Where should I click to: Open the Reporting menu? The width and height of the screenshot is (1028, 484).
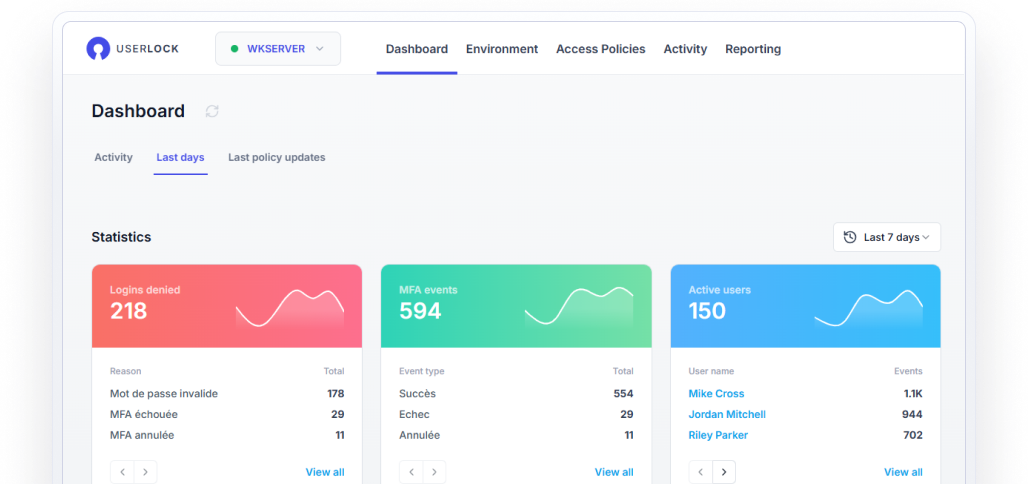(753, 49)
